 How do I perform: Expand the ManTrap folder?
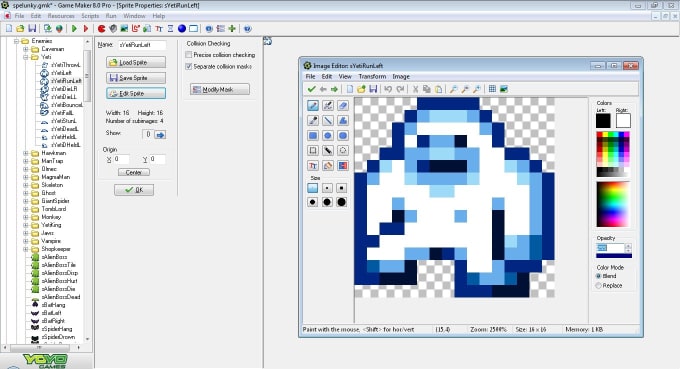pos(26,161)
